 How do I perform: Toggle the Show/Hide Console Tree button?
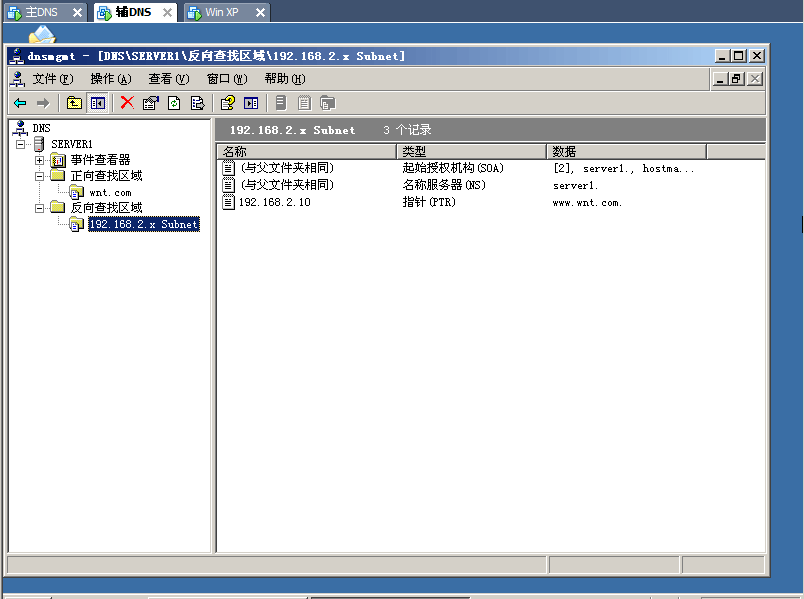[x=97, y=103]
